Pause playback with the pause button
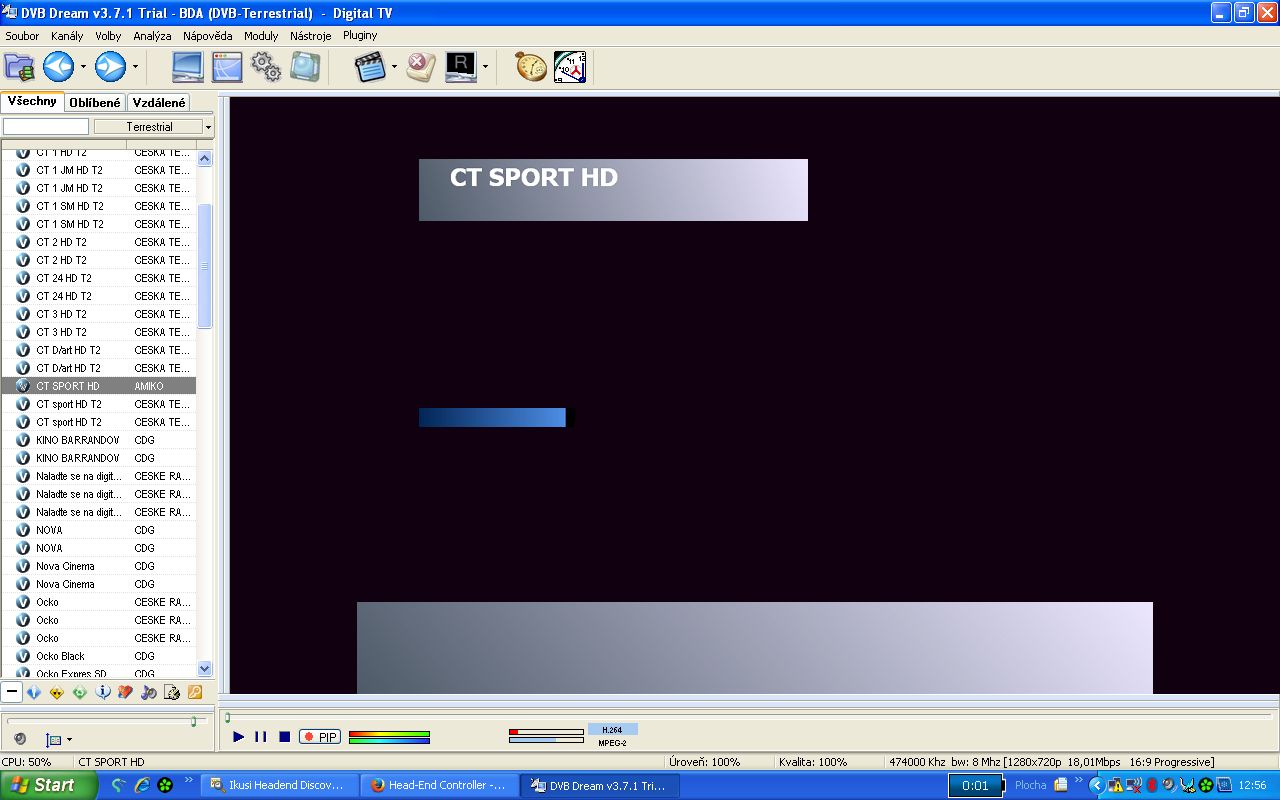The image size is (1280, 800). click(261, 737)
